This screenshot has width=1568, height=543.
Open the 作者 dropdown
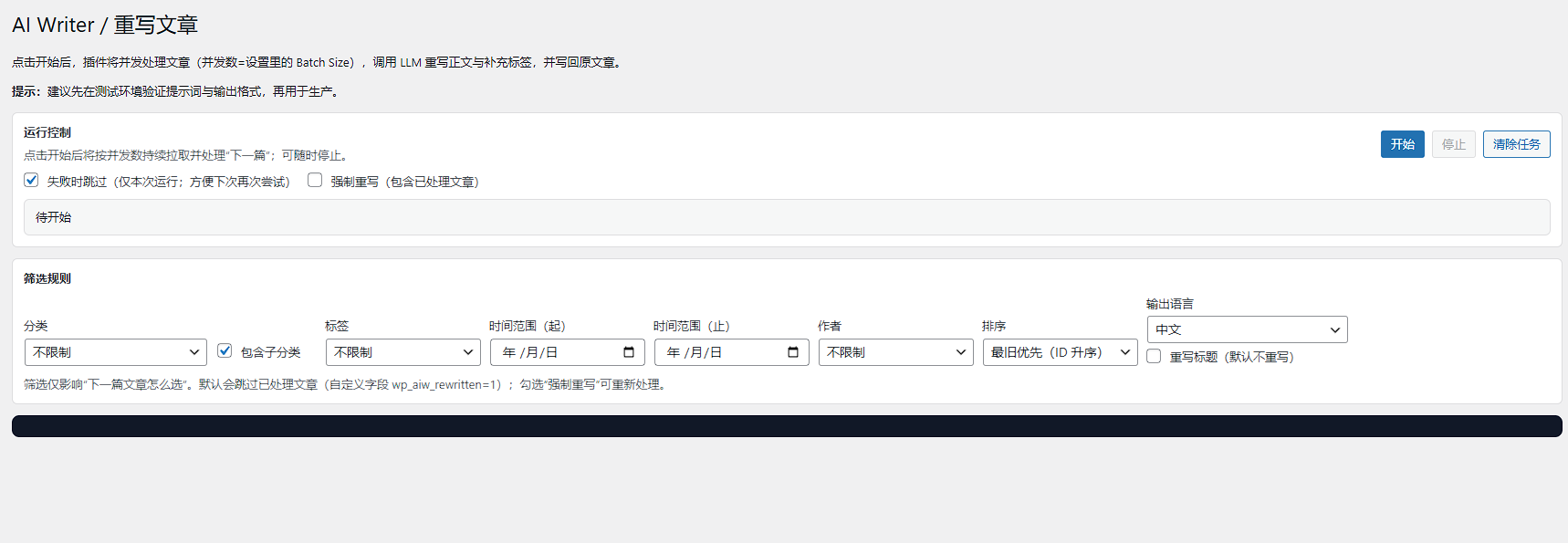pos(895,352)
